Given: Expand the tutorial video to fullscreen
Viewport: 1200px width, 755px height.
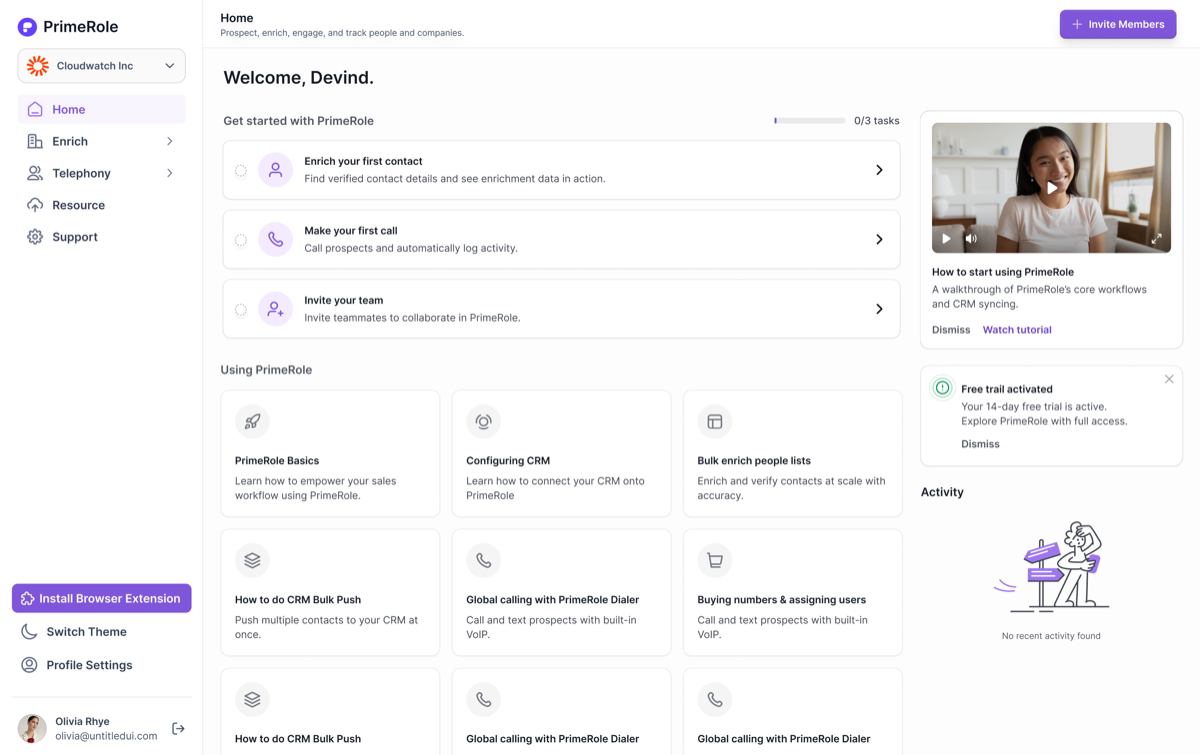Looking at the screenshot, I should (x=1156, y=239).
